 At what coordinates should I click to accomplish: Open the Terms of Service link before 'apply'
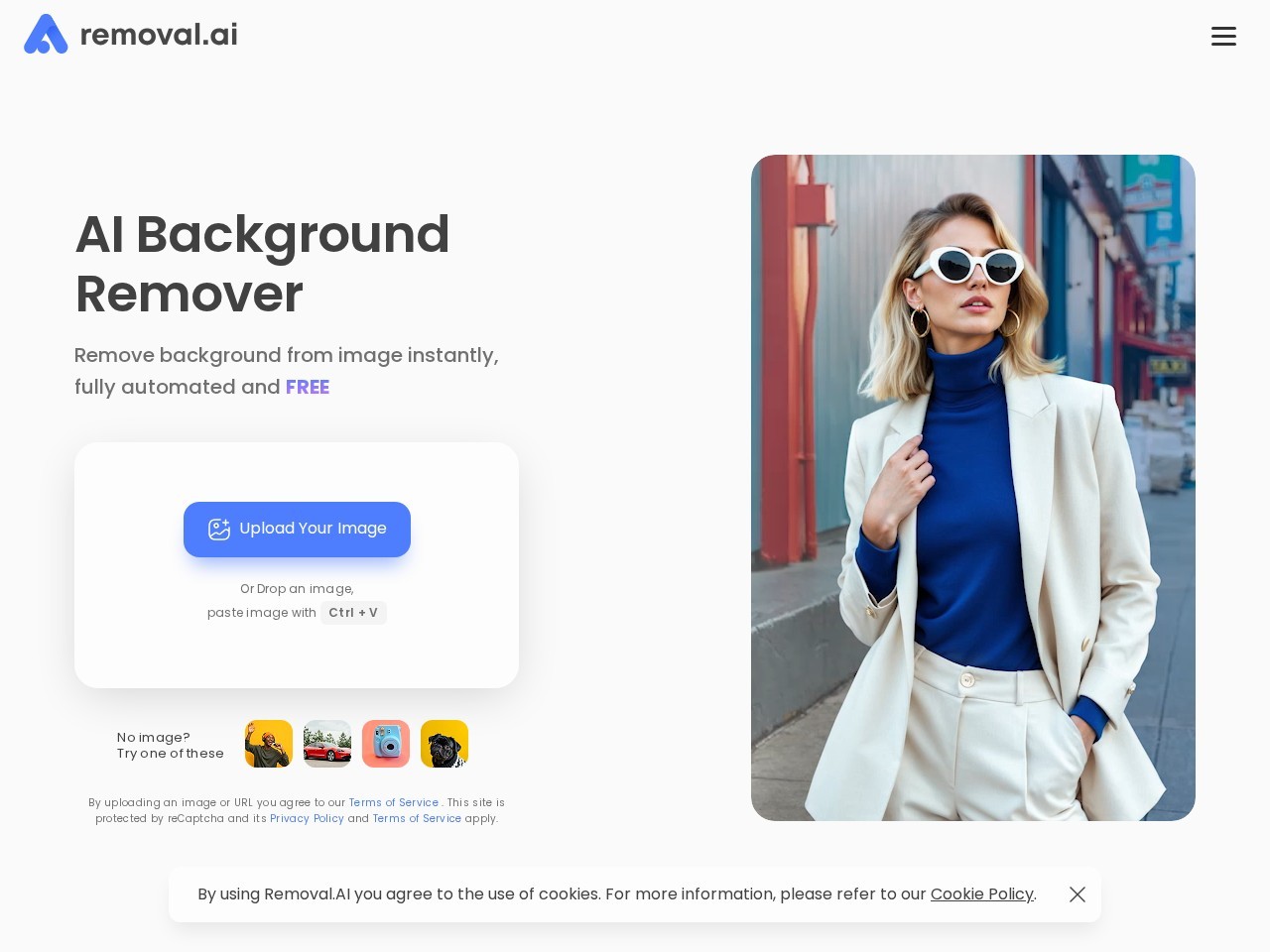[417, 819]
